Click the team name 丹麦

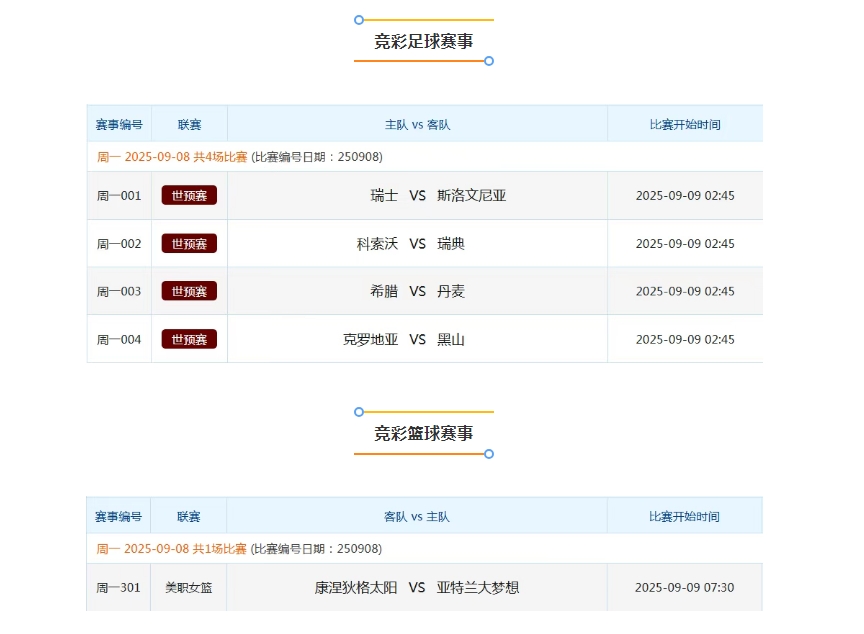[x=451, y=292]
